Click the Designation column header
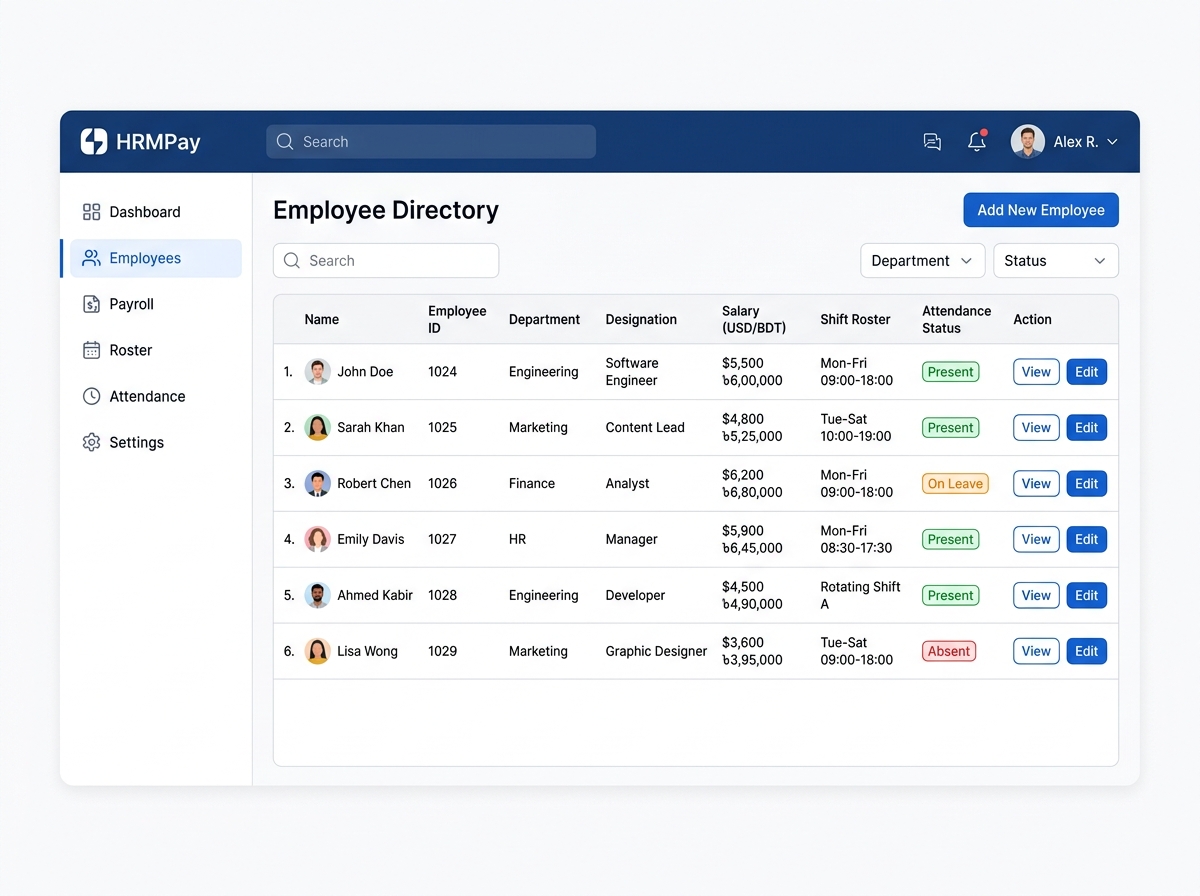The height and width of the screenshot is (896, 1200). 641,320
